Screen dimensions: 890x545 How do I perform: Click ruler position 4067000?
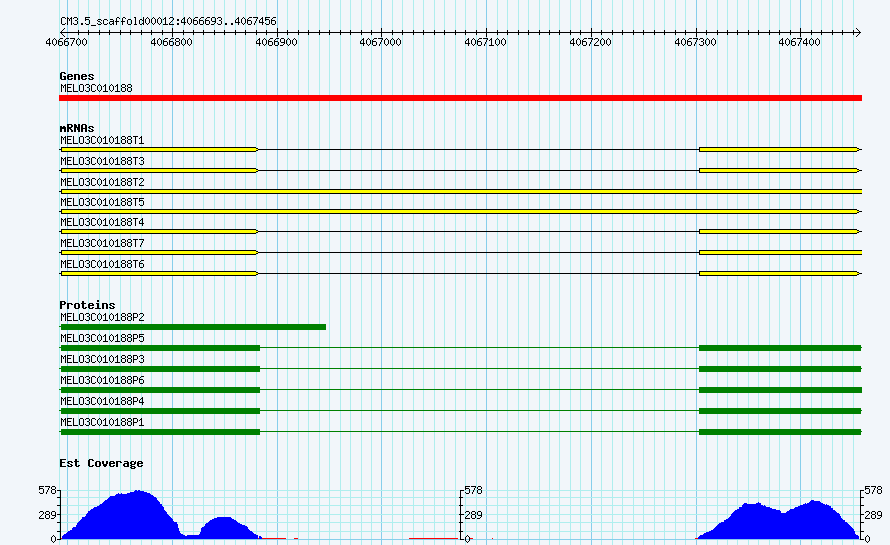tap(381, 42)
